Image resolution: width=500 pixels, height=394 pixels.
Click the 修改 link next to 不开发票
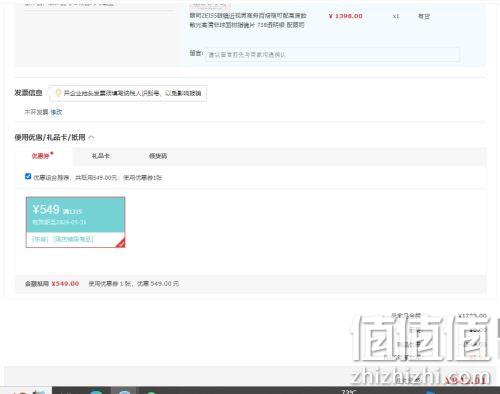coord(56,112)
